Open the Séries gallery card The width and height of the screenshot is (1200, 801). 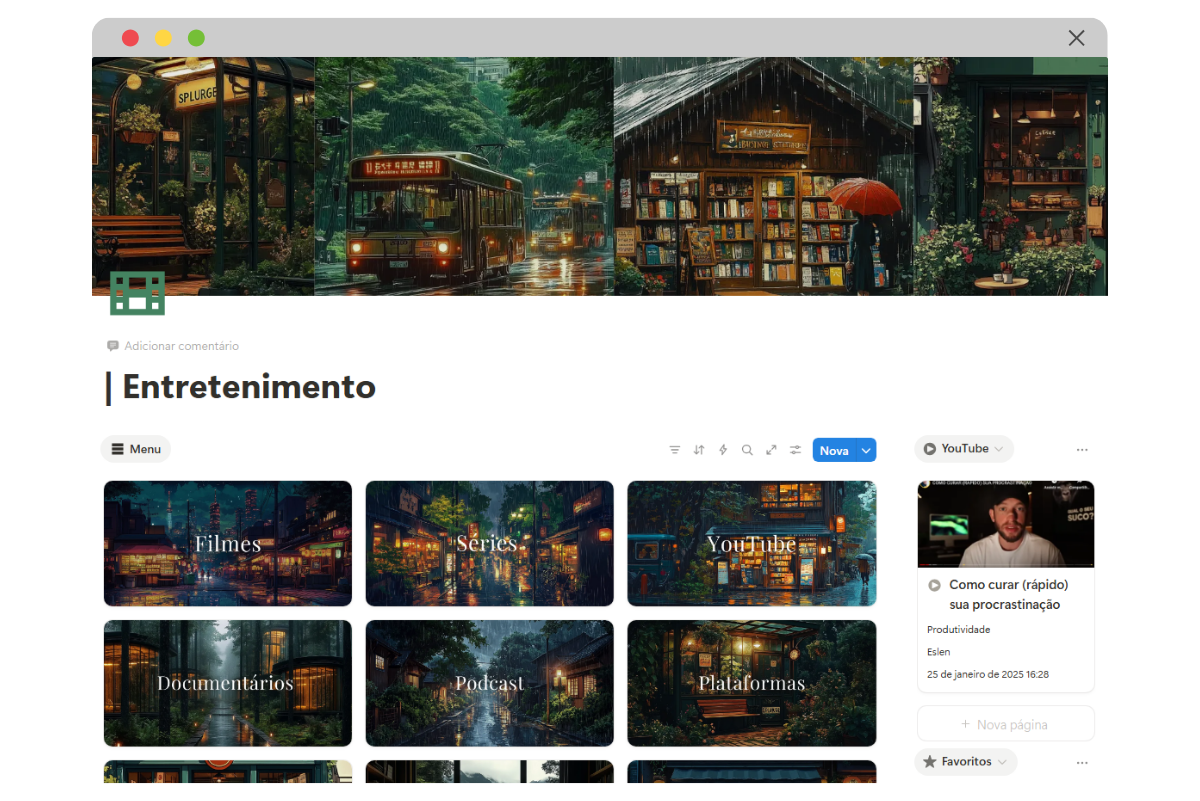click(490, 544)
